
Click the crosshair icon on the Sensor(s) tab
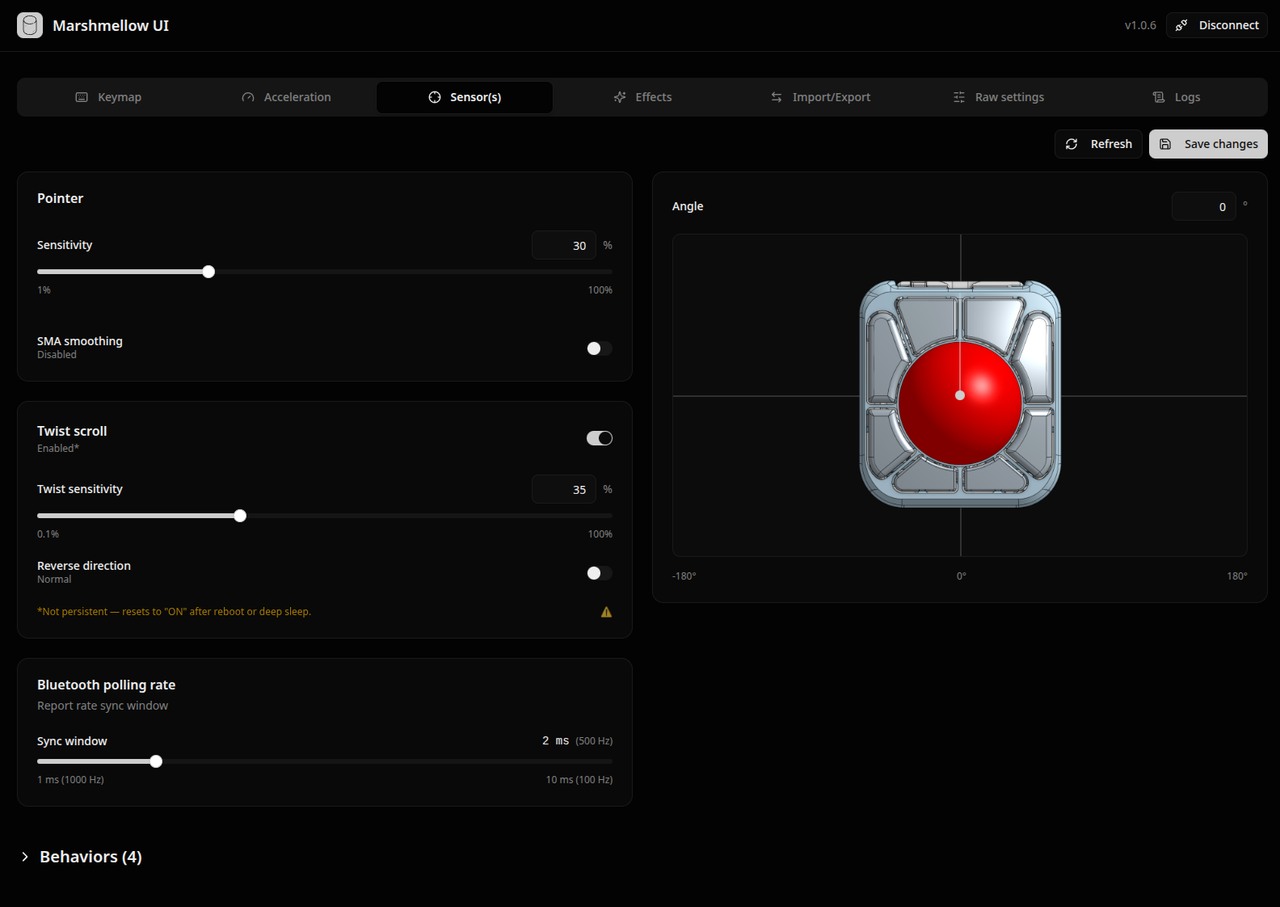[x=434, y=97]
